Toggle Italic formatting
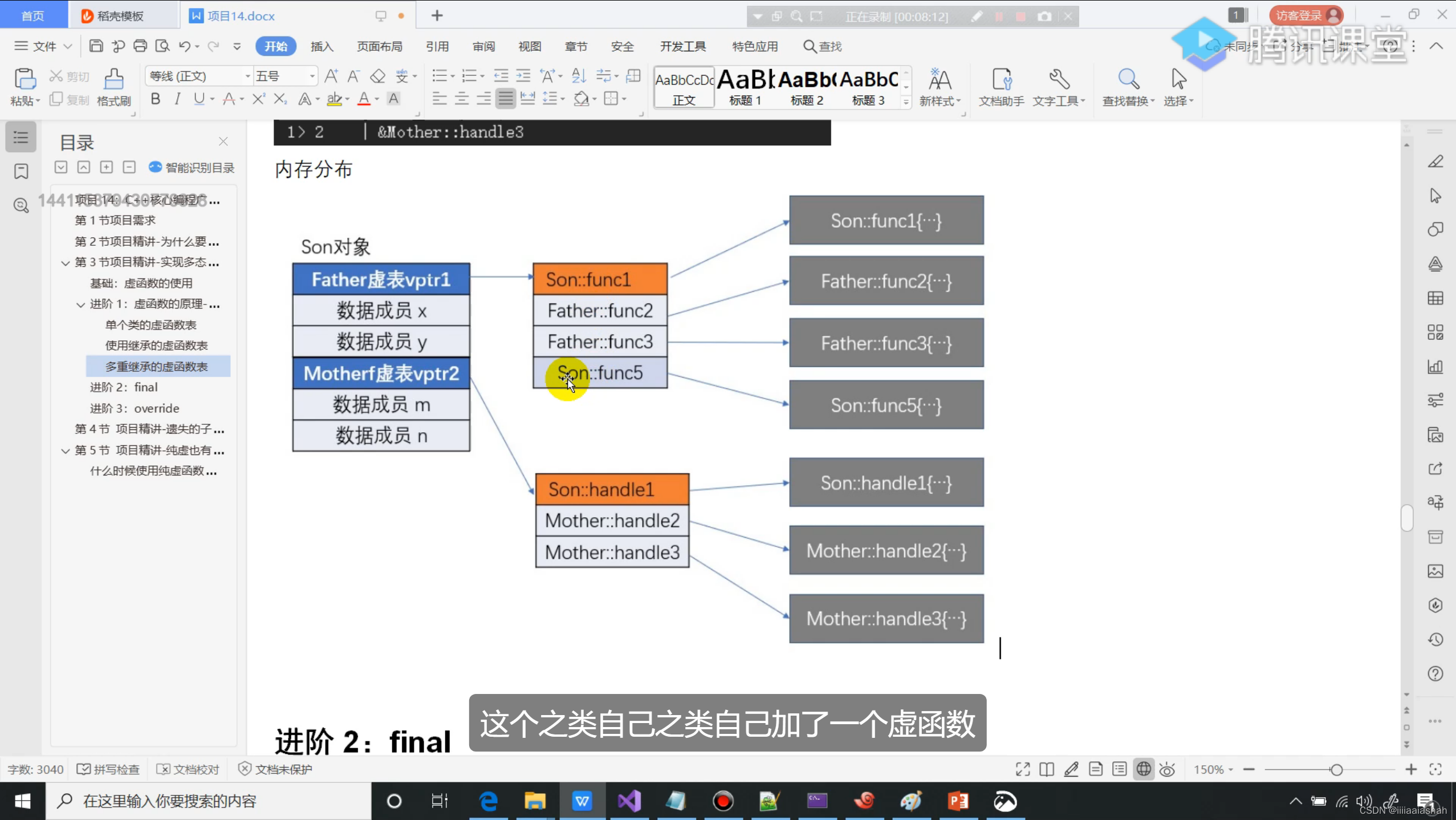The height and width of the screenshot is (820, 1456). click(x=177, y=99)
